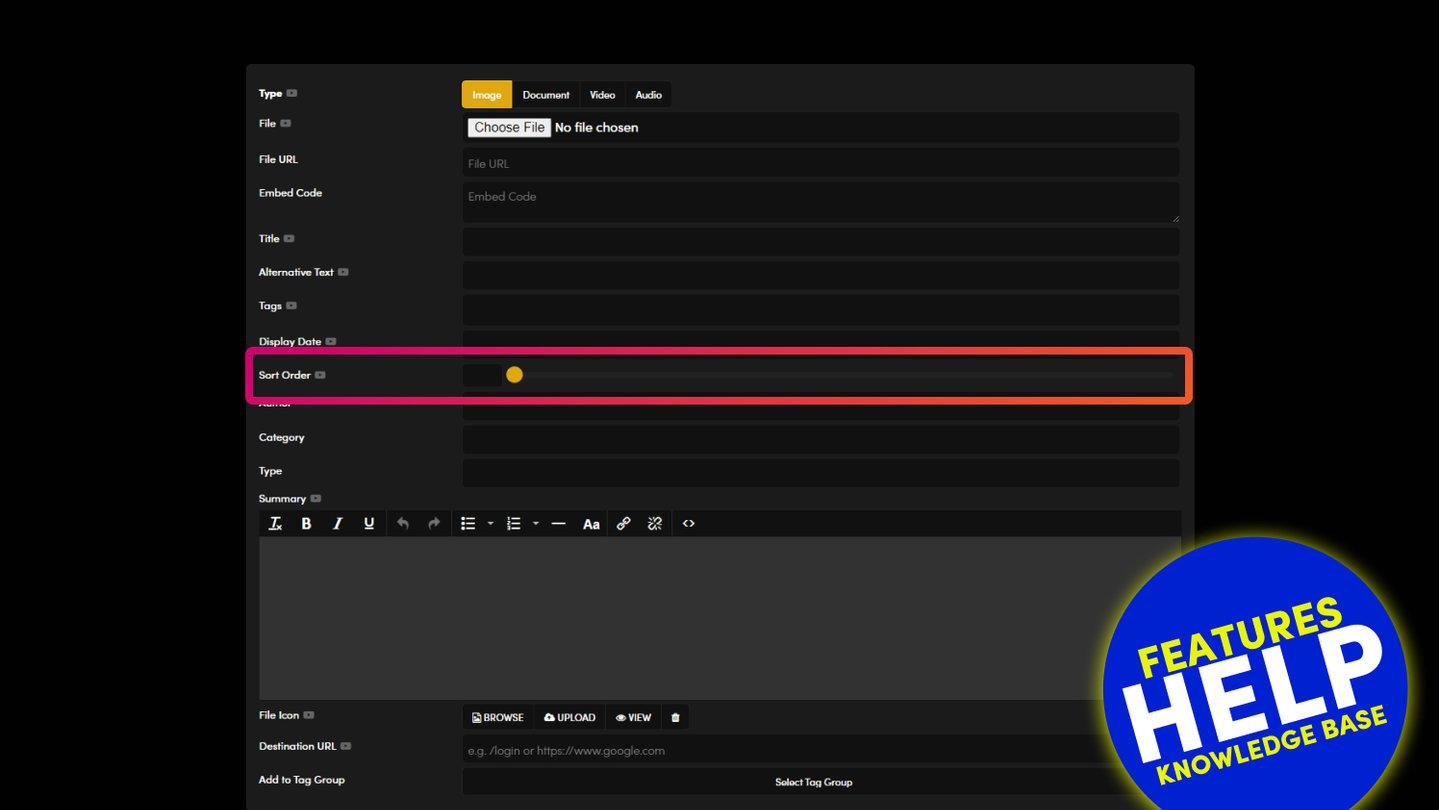Screen dimensions: 1439x810
Task: Select the Image media type
Action: (487, 95)
